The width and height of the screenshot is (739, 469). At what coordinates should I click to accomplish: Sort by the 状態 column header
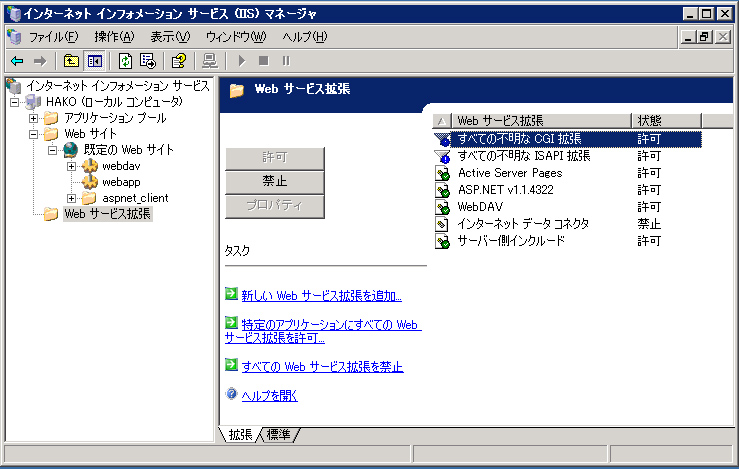[x=666, y=121]
